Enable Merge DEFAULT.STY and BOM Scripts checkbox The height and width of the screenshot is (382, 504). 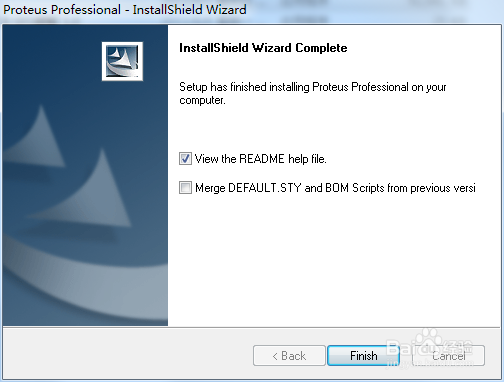185,187
